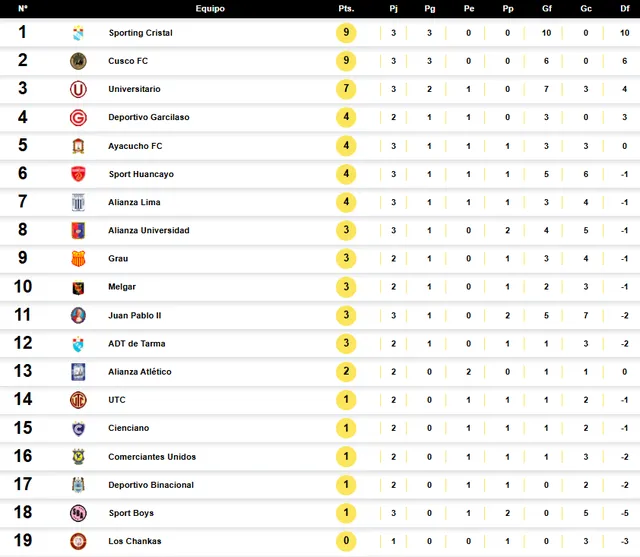640x557 pixels.
Task: Select the Melgar club crest
Action: click(x=78, y=287)
